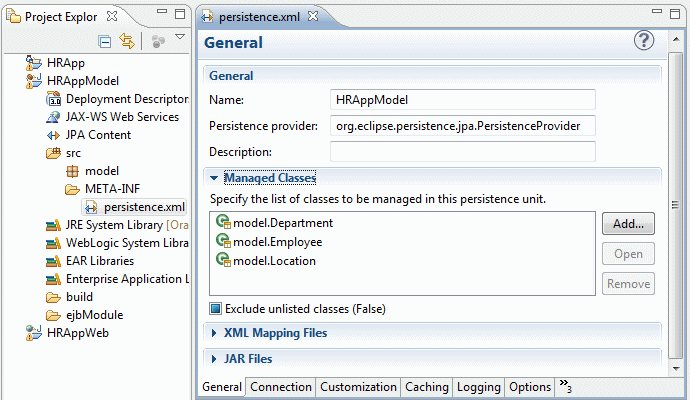The width and height of the screenshot is (690, 400).
Task: Click the Deployment Descriptor icon
Action: pyautogui.click(x=55, y=99)
